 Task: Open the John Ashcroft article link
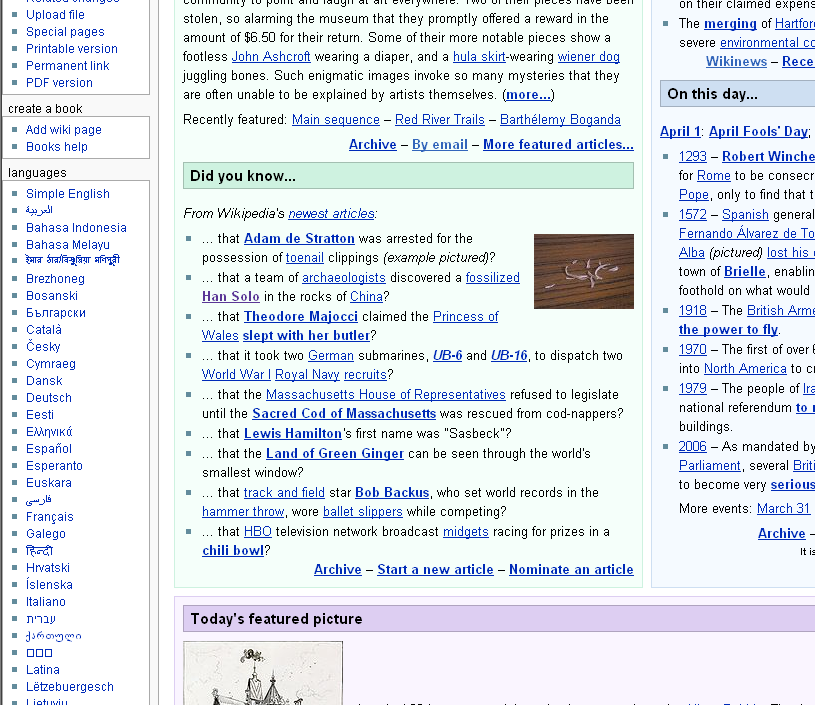tap(271, 57)
